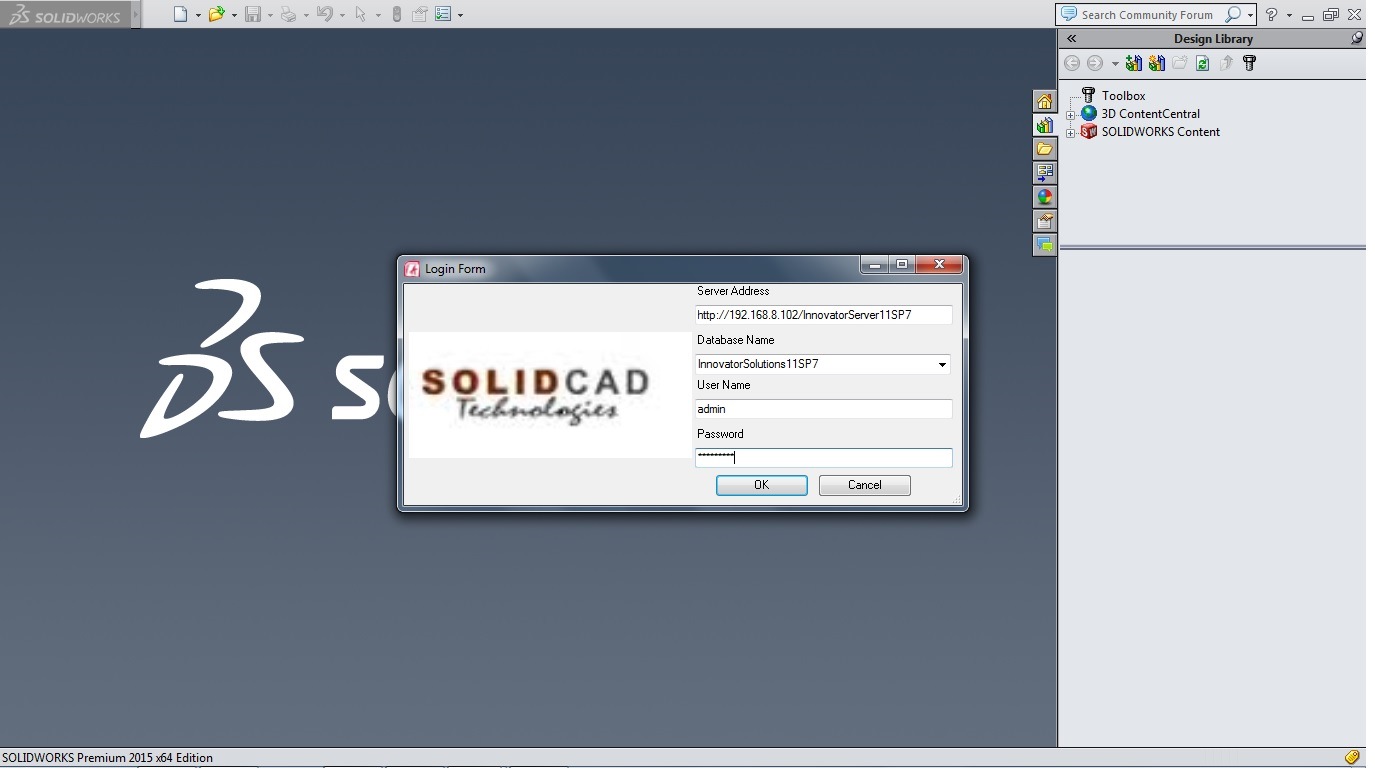Select 3D ContentCentral tree item
This screenshot has height=782, width=1375.
click(x=1150, y=114)
